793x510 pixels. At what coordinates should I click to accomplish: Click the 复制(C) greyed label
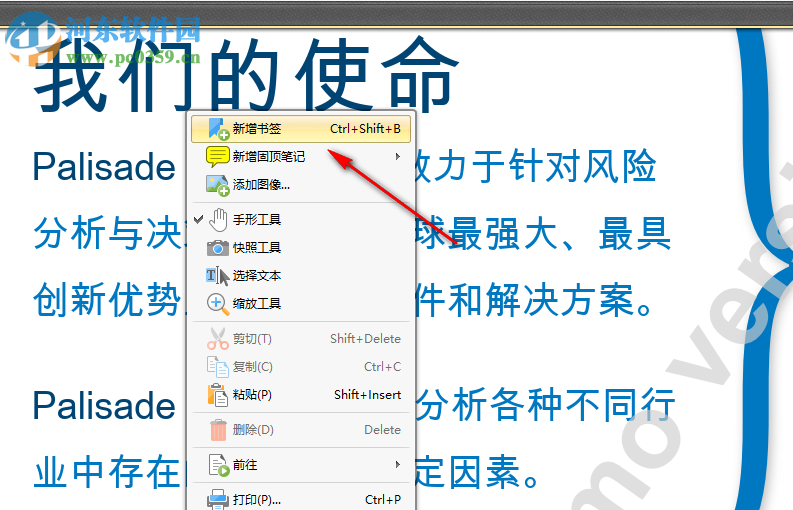coord(252,367)
